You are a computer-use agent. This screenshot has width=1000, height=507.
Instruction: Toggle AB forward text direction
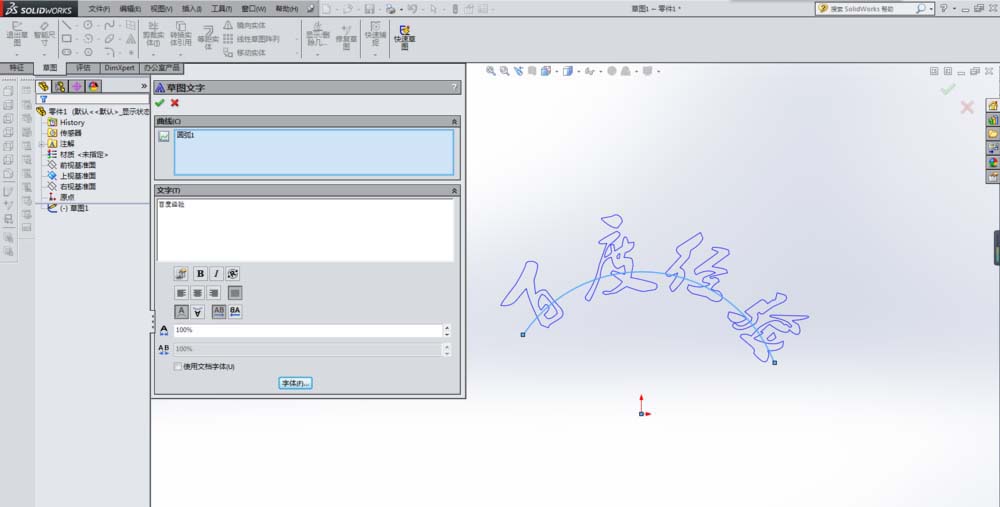219,311
